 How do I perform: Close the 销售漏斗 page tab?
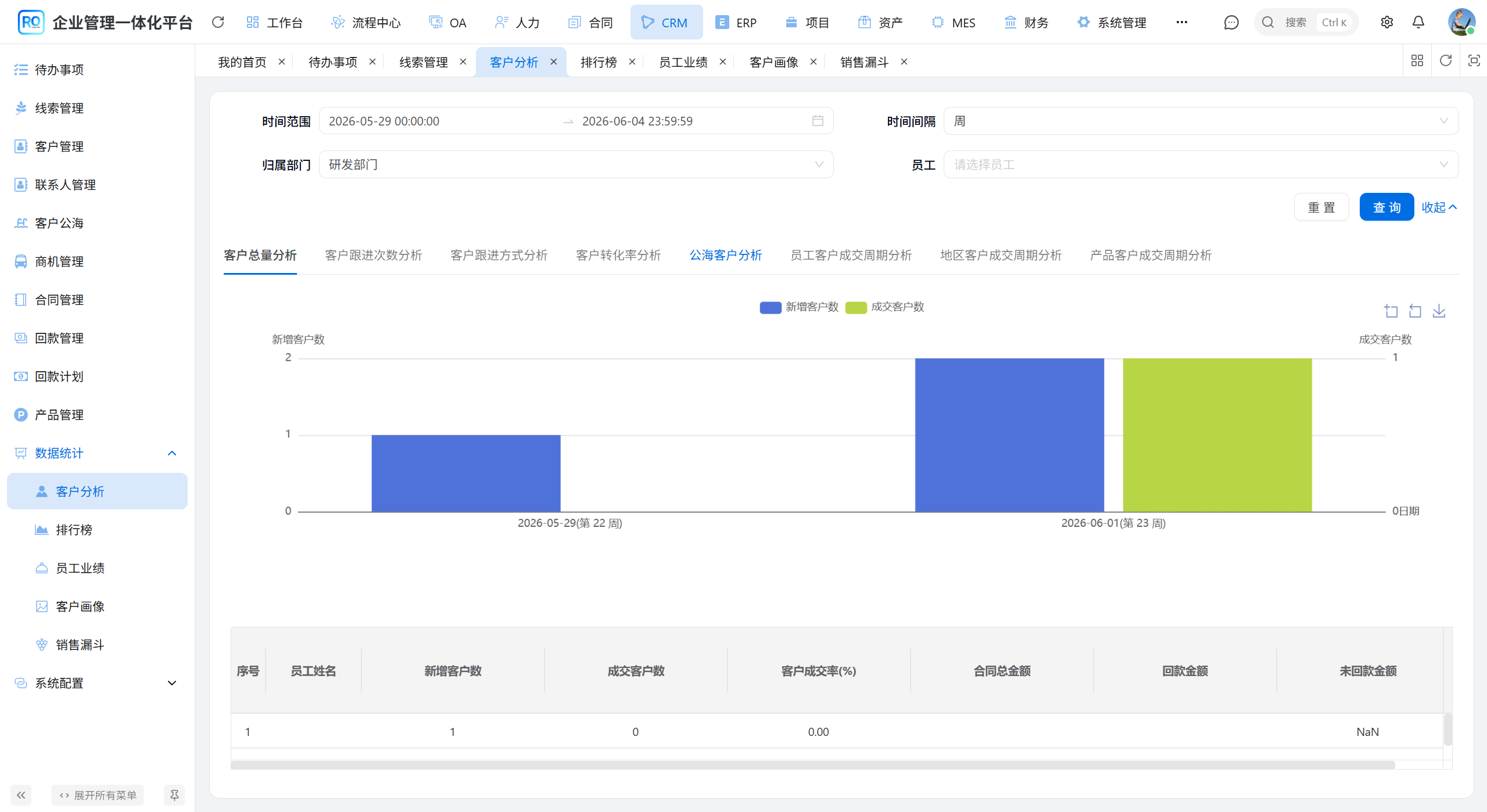pos(904,62)
